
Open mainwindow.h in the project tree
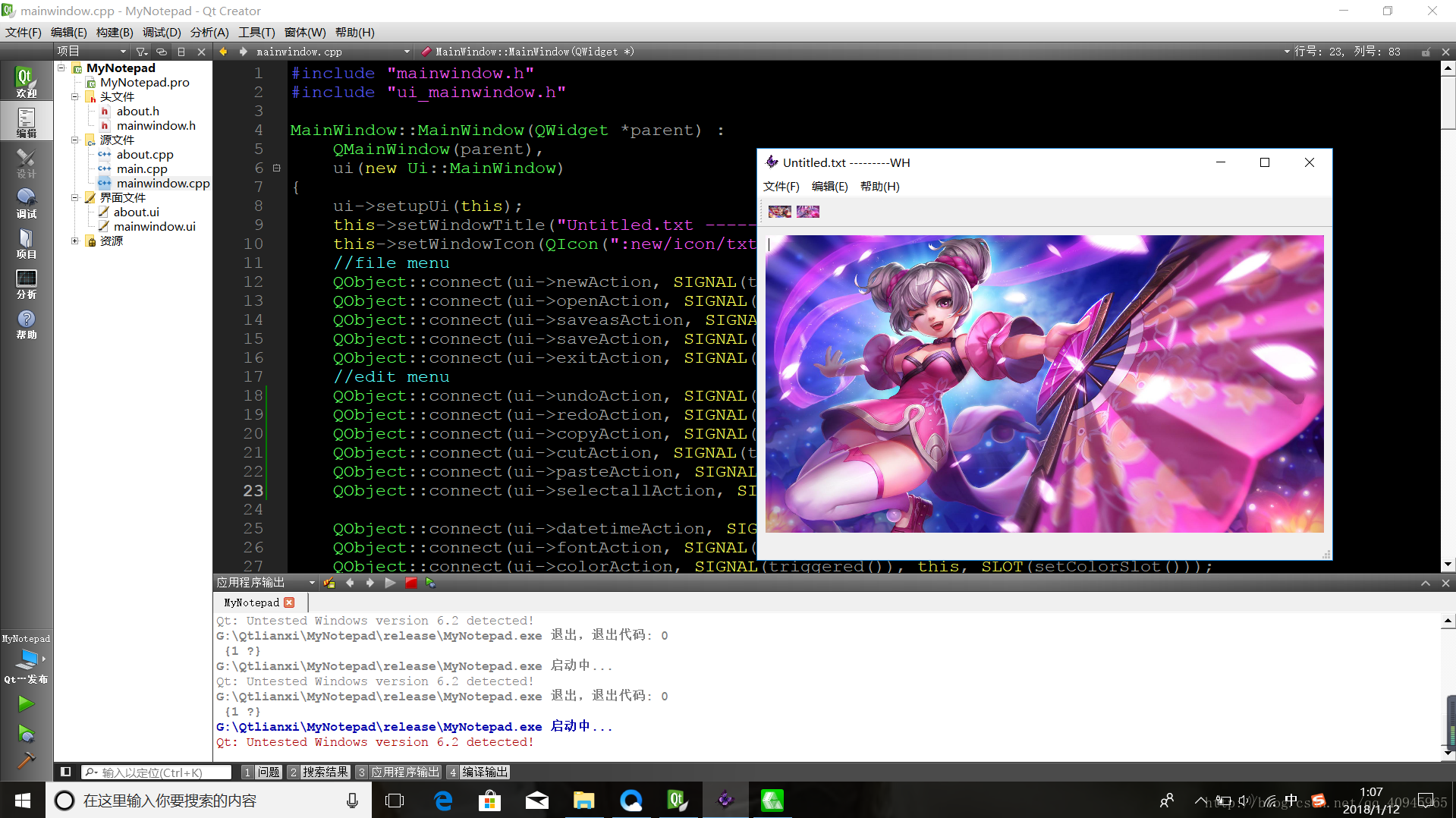pyautogui.click(x=156, y=125)
